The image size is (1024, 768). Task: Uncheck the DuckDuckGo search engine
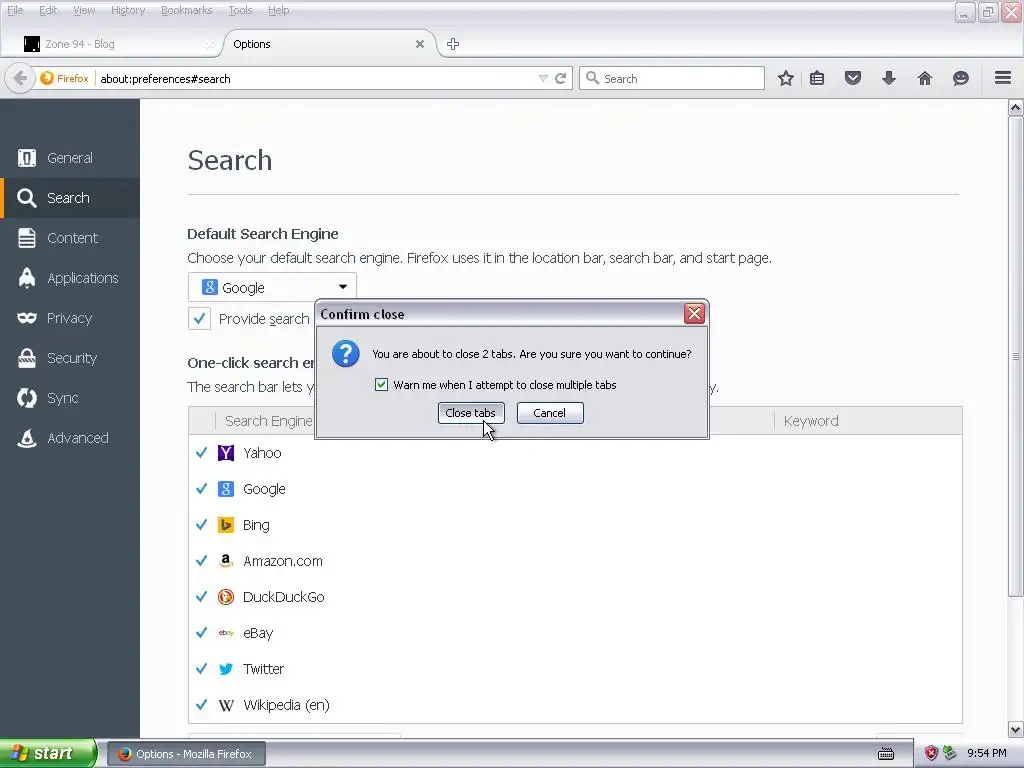(201, 596)
